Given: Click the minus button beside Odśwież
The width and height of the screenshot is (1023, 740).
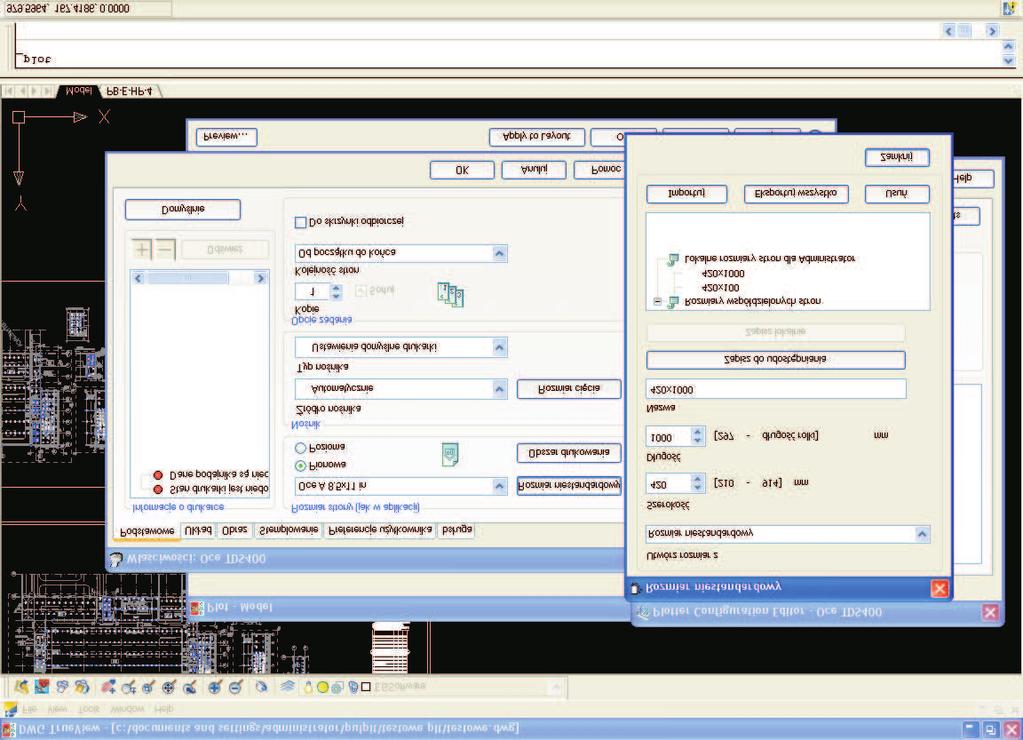Looking at the screenshot, I should pos(166,249).
